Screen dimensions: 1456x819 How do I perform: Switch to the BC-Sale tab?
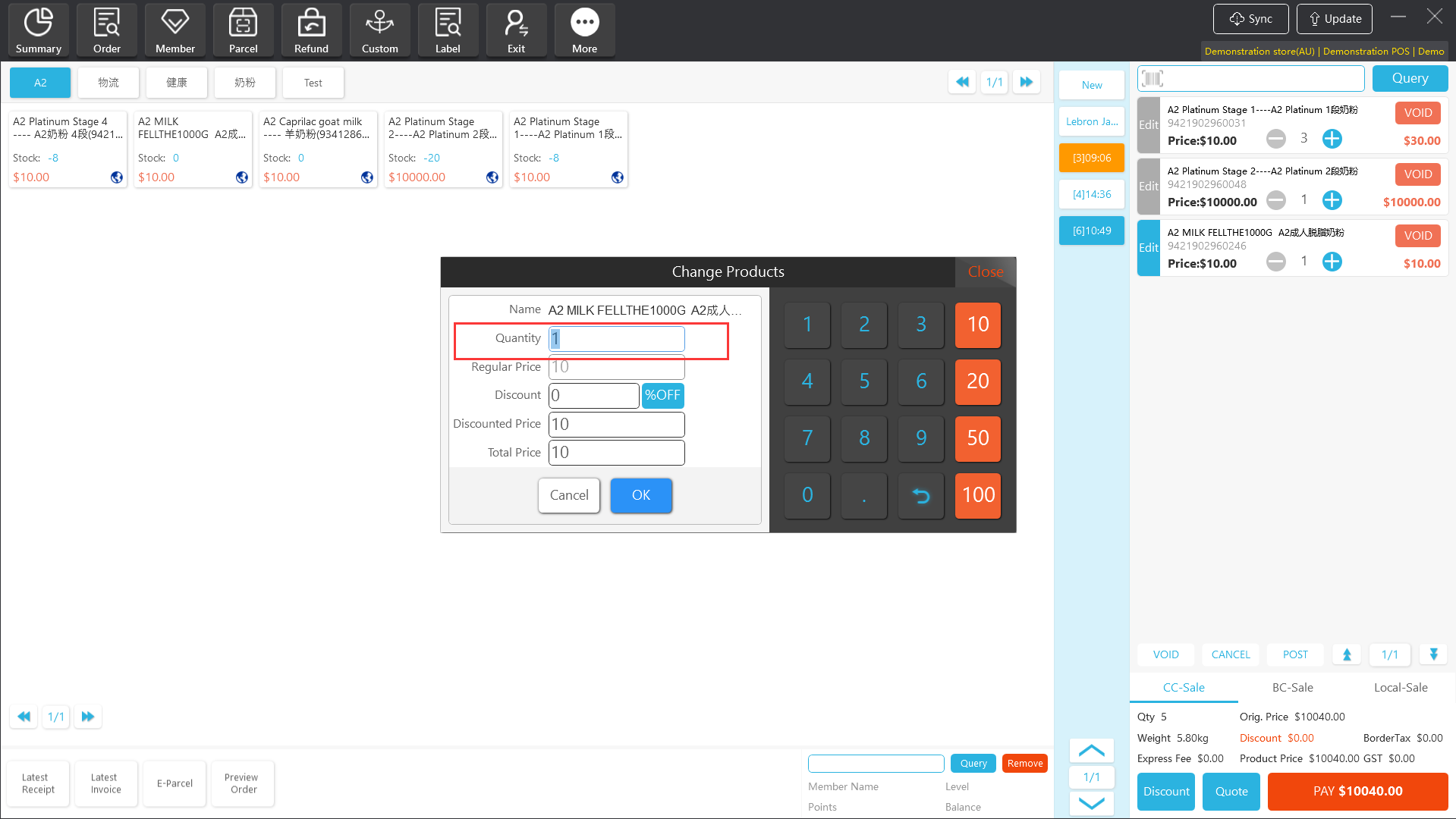click(x=1292, y=687)
